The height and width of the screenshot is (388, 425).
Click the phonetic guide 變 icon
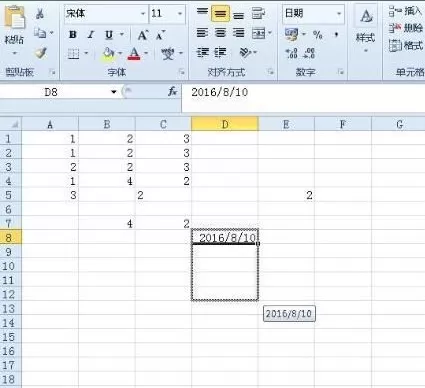tap(168, 53)
